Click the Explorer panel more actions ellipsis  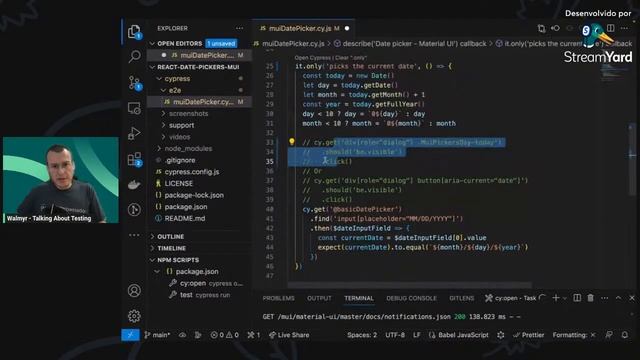240,28
